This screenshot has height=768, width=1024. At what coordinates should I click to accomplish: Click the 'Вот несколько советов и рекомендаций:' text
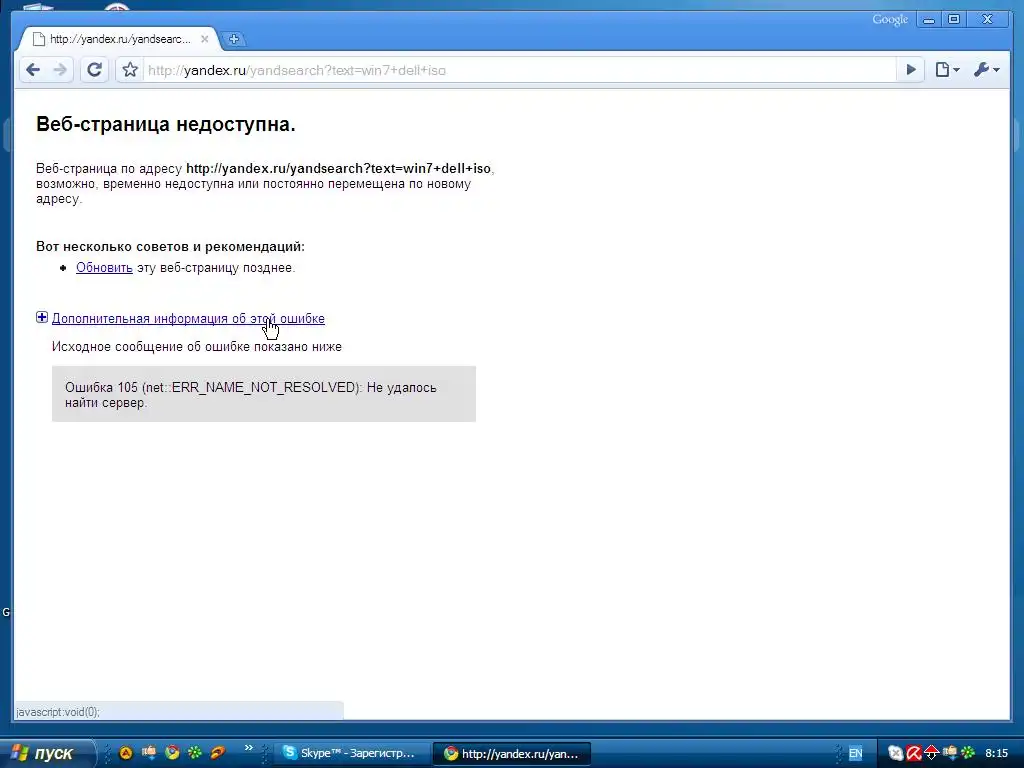[x=170, y=247]
